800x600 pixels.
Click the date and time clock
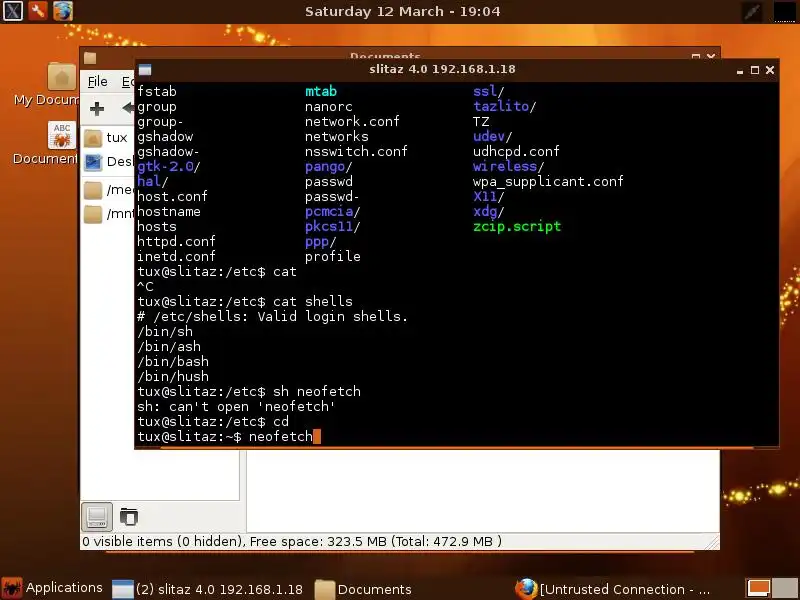coord(403,11)
